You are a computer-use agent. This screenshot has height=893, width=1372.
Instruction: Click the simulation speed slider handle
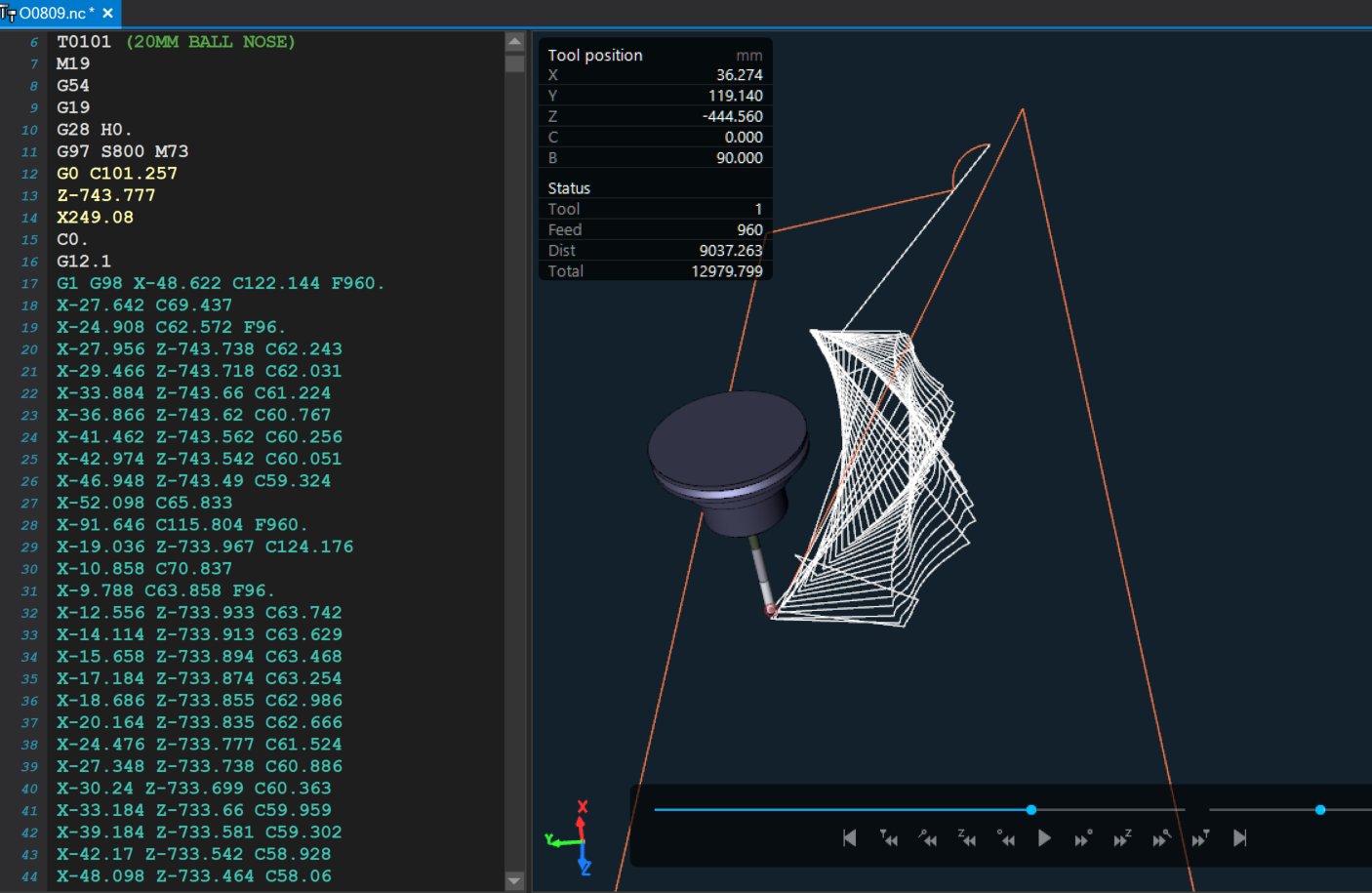point(1320,810)
